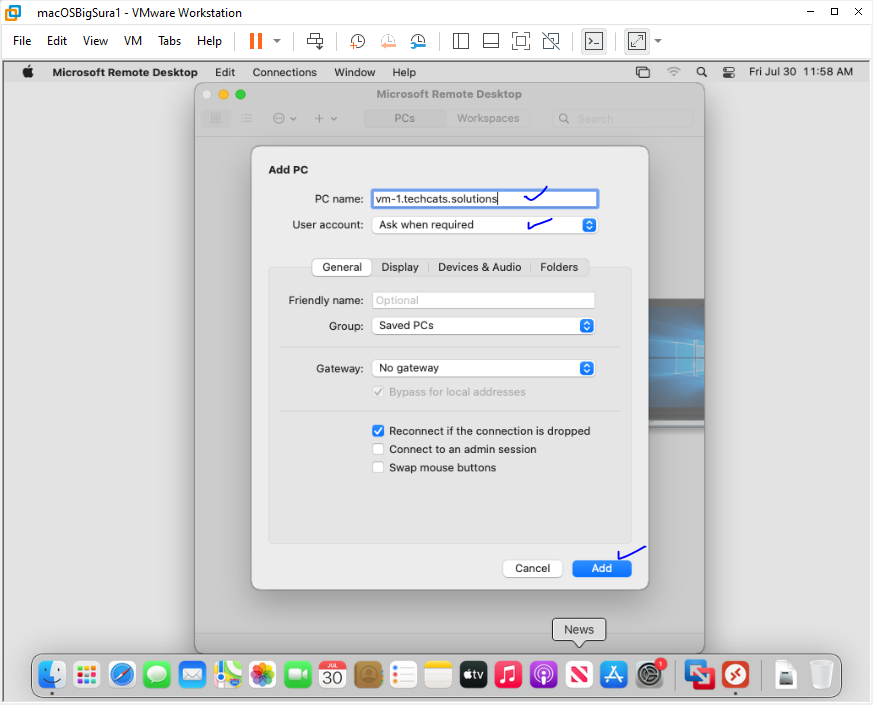
Task: Toggle VMware library sidebar icon
Action: coord(461,41)
